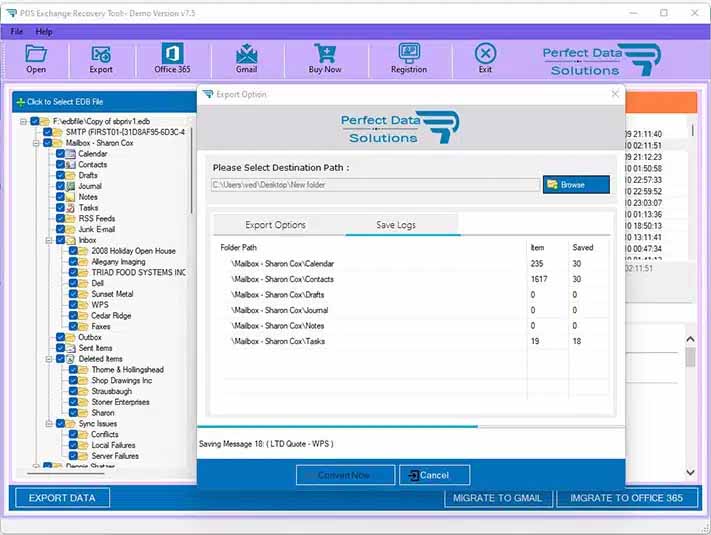This screenshot has height=535, width=711.
Task: Click the green plus Select EDB File icon
Action: point(20,102)
